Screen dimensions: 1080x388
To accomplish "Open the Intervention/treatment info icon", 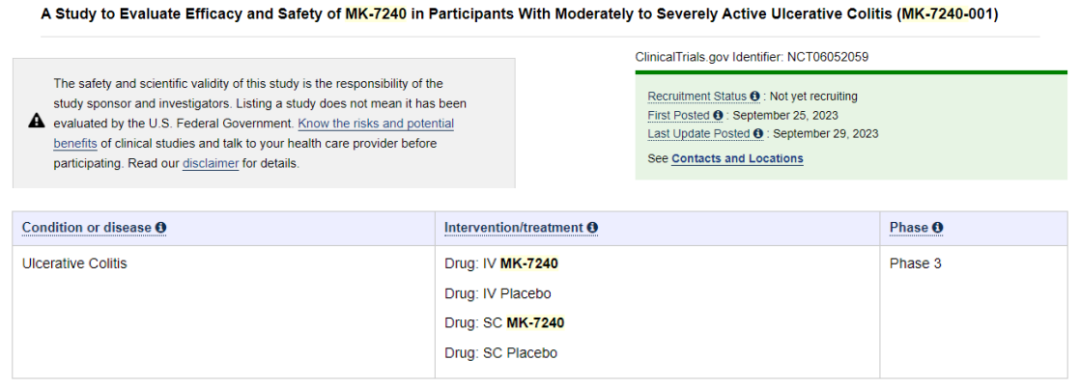I will coord(592,227).
